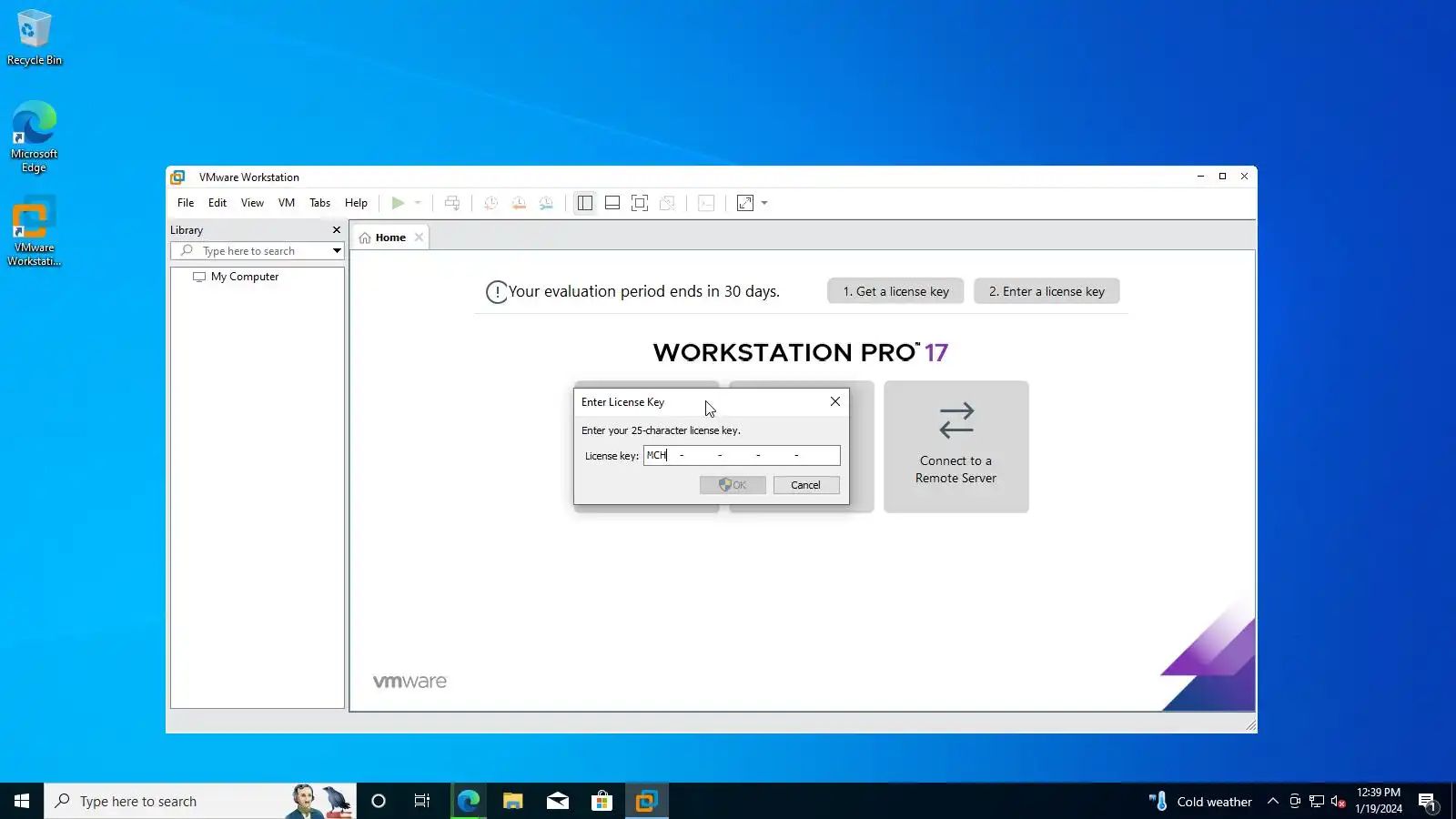Open the taskbar clock and date

pyautogui.click(x=1379, y=801)
